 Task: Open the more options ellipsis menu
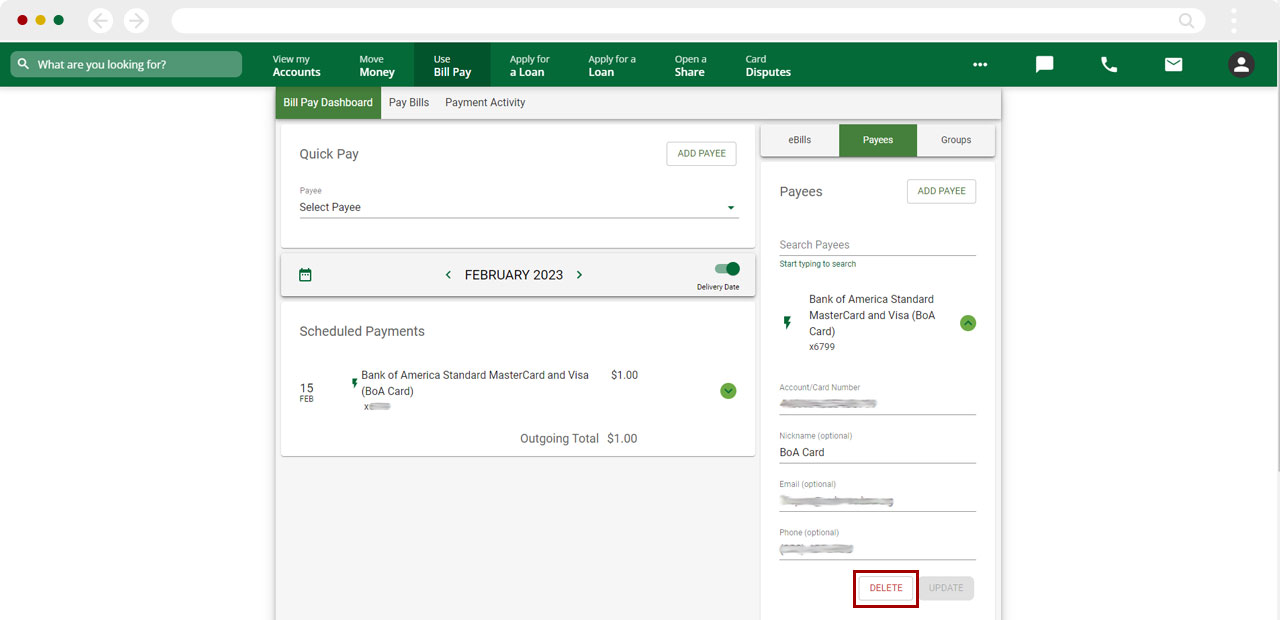980,64
